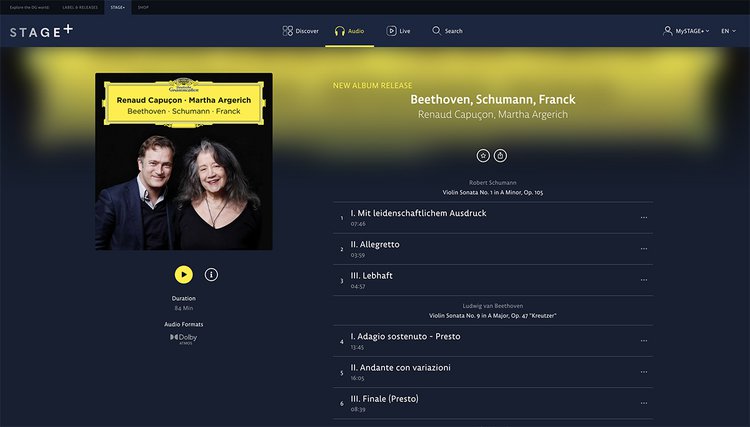
Task: Select the Audio tab
Action: coord(350,31)
